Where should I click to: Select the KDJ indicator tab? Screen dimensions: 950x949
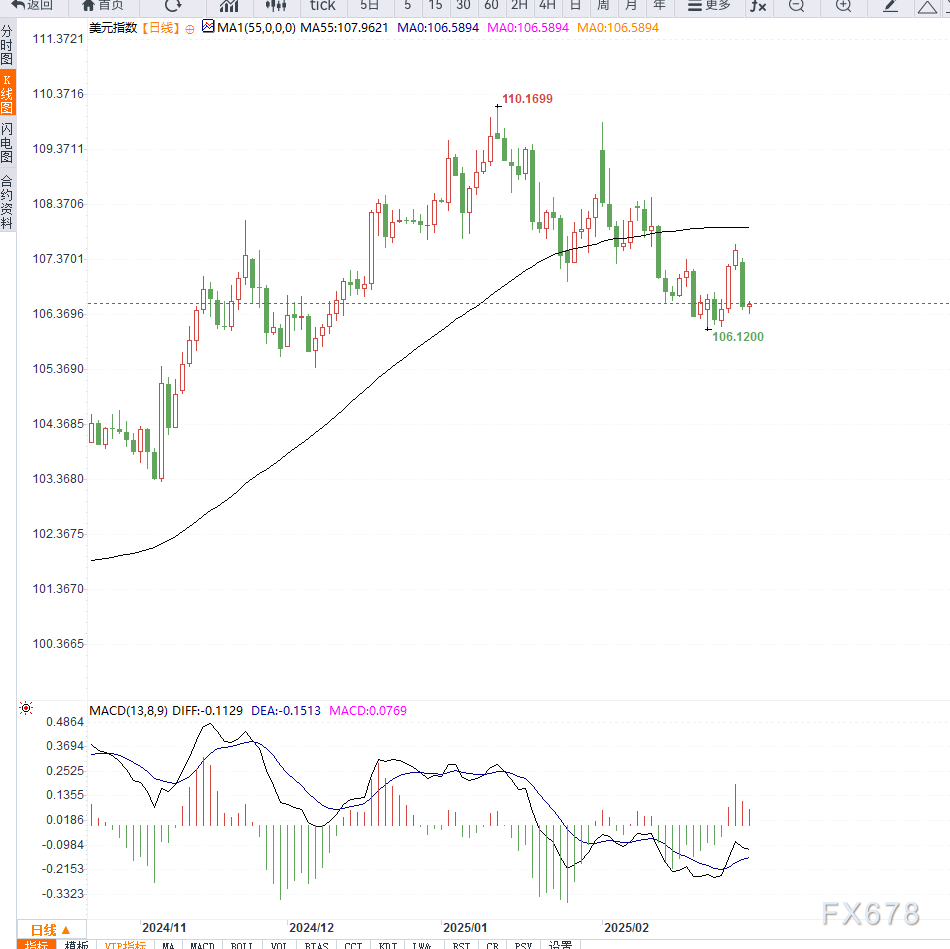(x=388, y=945)
